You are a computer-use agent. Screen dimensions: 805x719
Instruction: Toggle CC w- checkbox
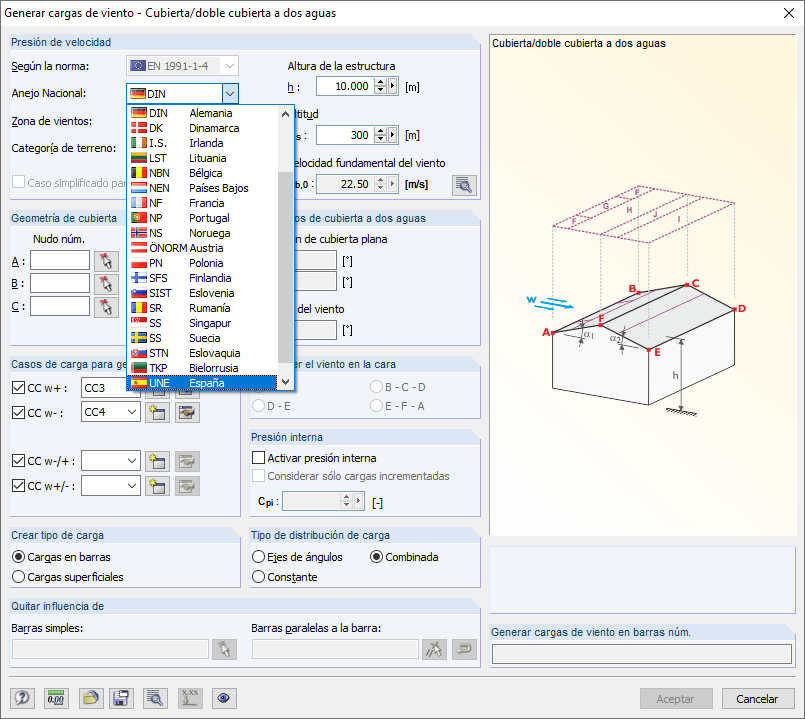(18, 412)
